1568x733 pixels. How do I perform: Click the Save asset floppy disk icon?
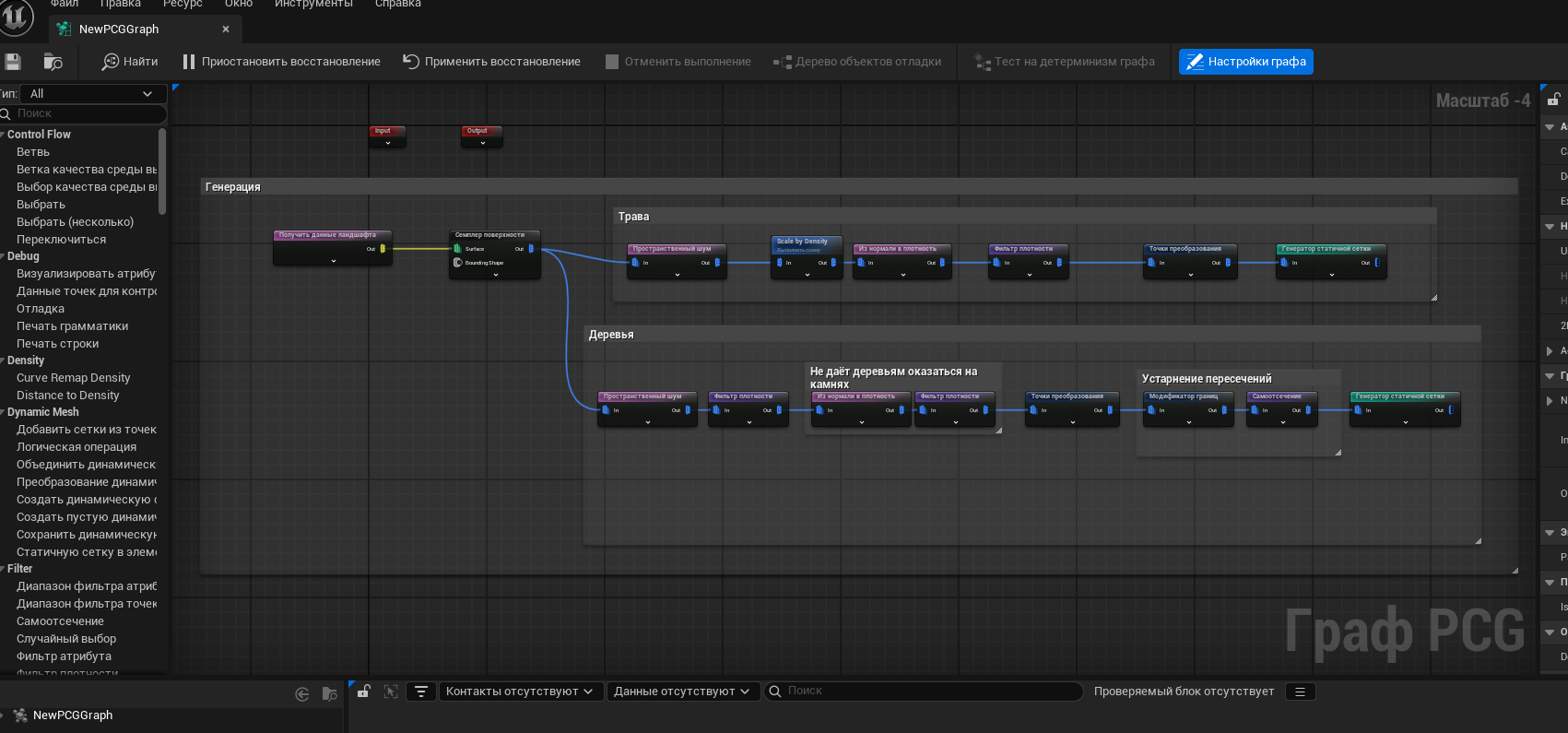coord(13,62)
